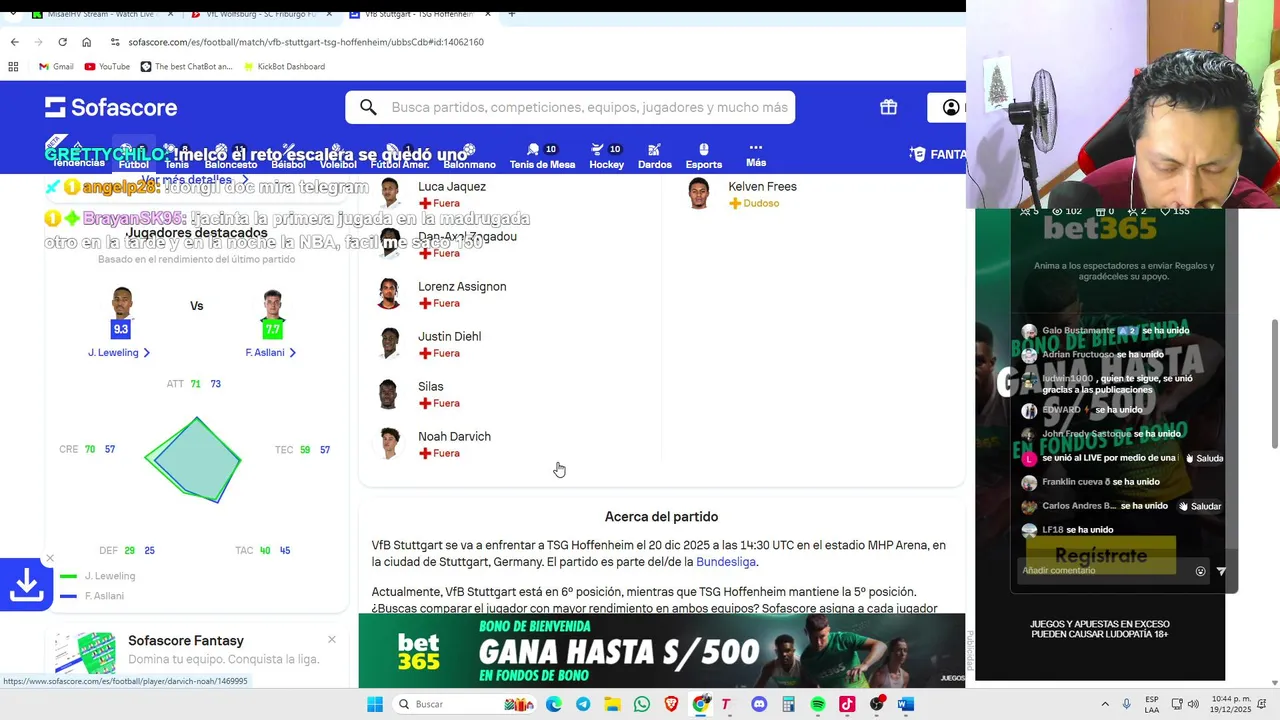Open the Bundesliga link
1280x720 pixels.
tap(726, 562)
